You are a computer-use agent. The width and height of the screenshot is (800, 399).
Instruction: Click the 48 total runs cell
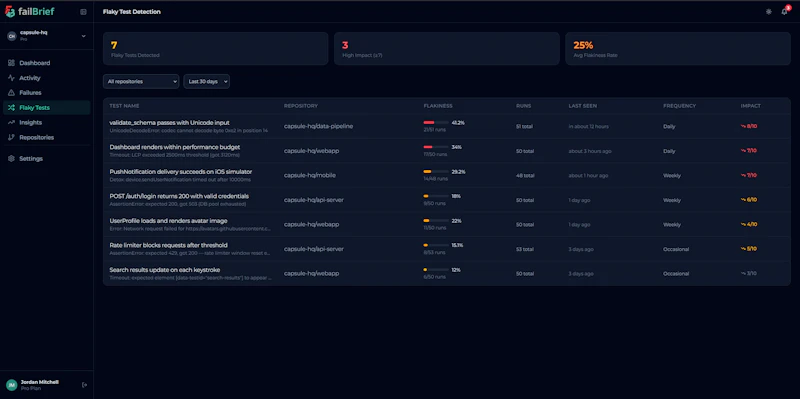coord(525,176)
